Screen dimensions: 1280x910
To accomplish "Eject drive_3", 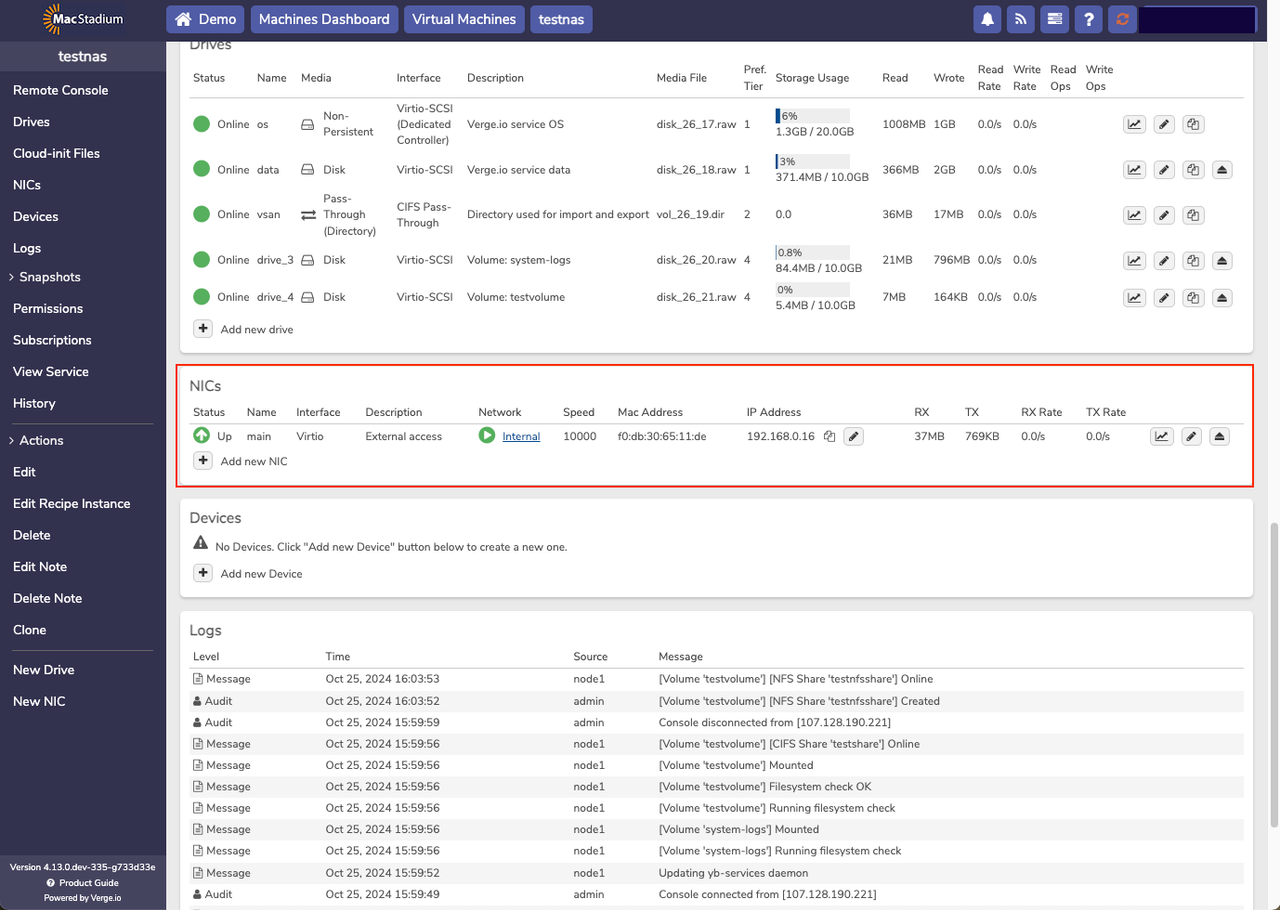I will [x=1222, y=261].
